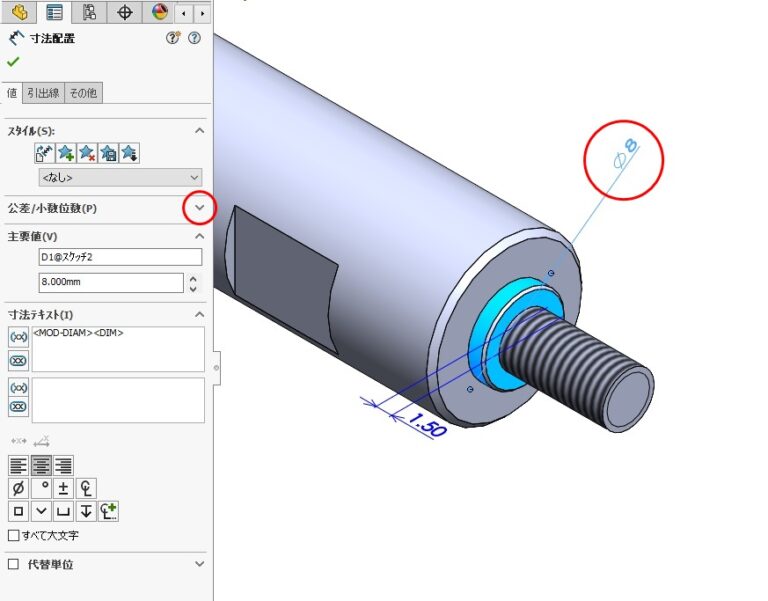This screenshot has height=601, width=768.
Task: Switch to the PropertyManager tab
Action: click(54, 12)
